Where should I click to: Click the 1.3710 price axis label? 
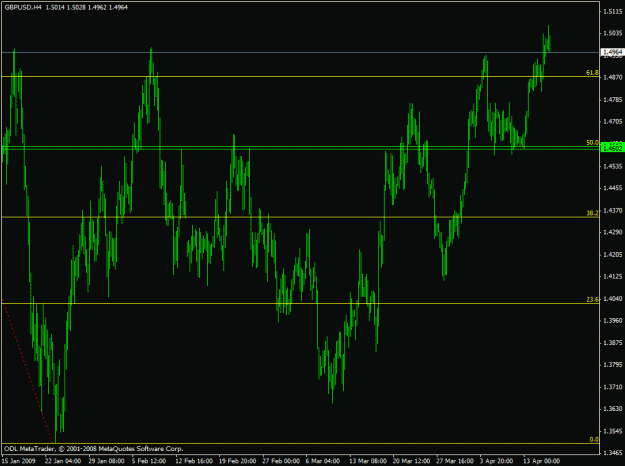tap(613, 387)
